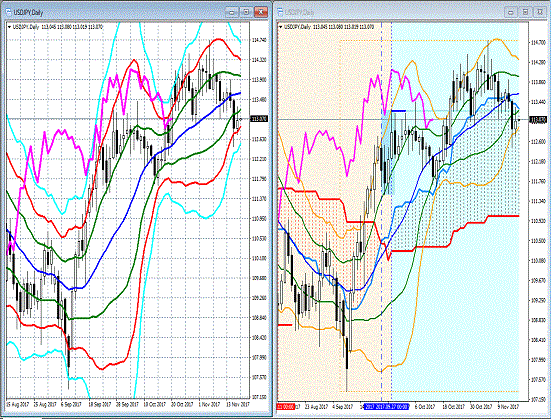The width and height of the screenshot is (551, 419).
Task: Click the 9 Nov 2017 date on right time axis
Action: tap(508, 407)
